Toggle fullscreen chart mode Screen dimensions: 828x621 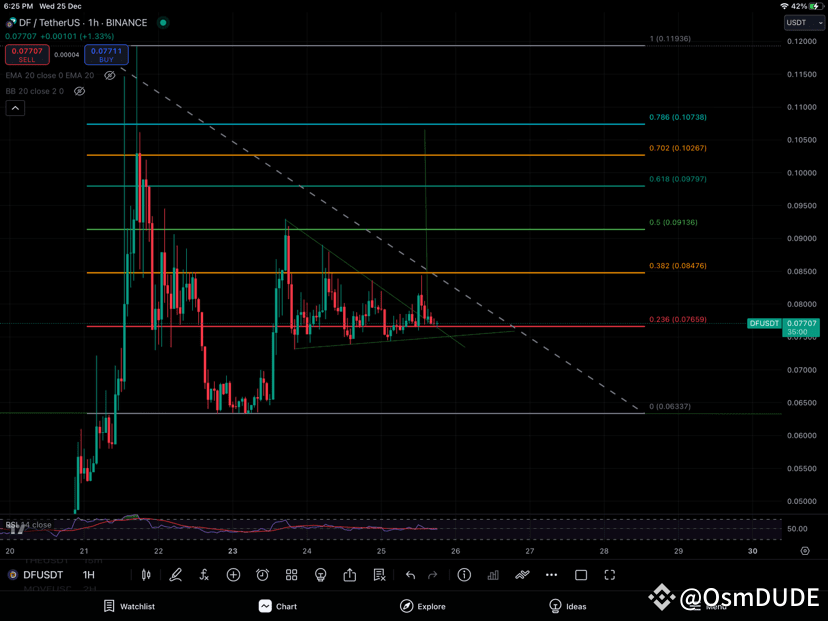pos(608,575)
